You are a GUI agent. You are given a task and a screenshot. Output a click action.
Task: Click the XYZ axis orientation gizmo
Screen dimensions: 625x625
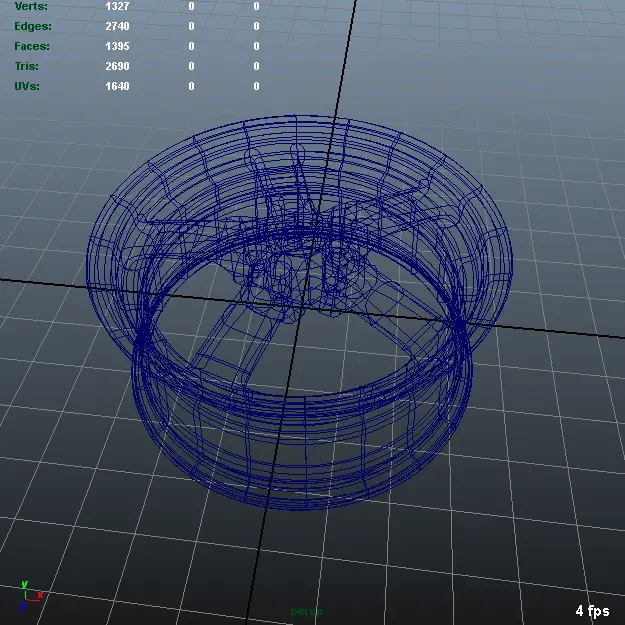pos(31,596)
